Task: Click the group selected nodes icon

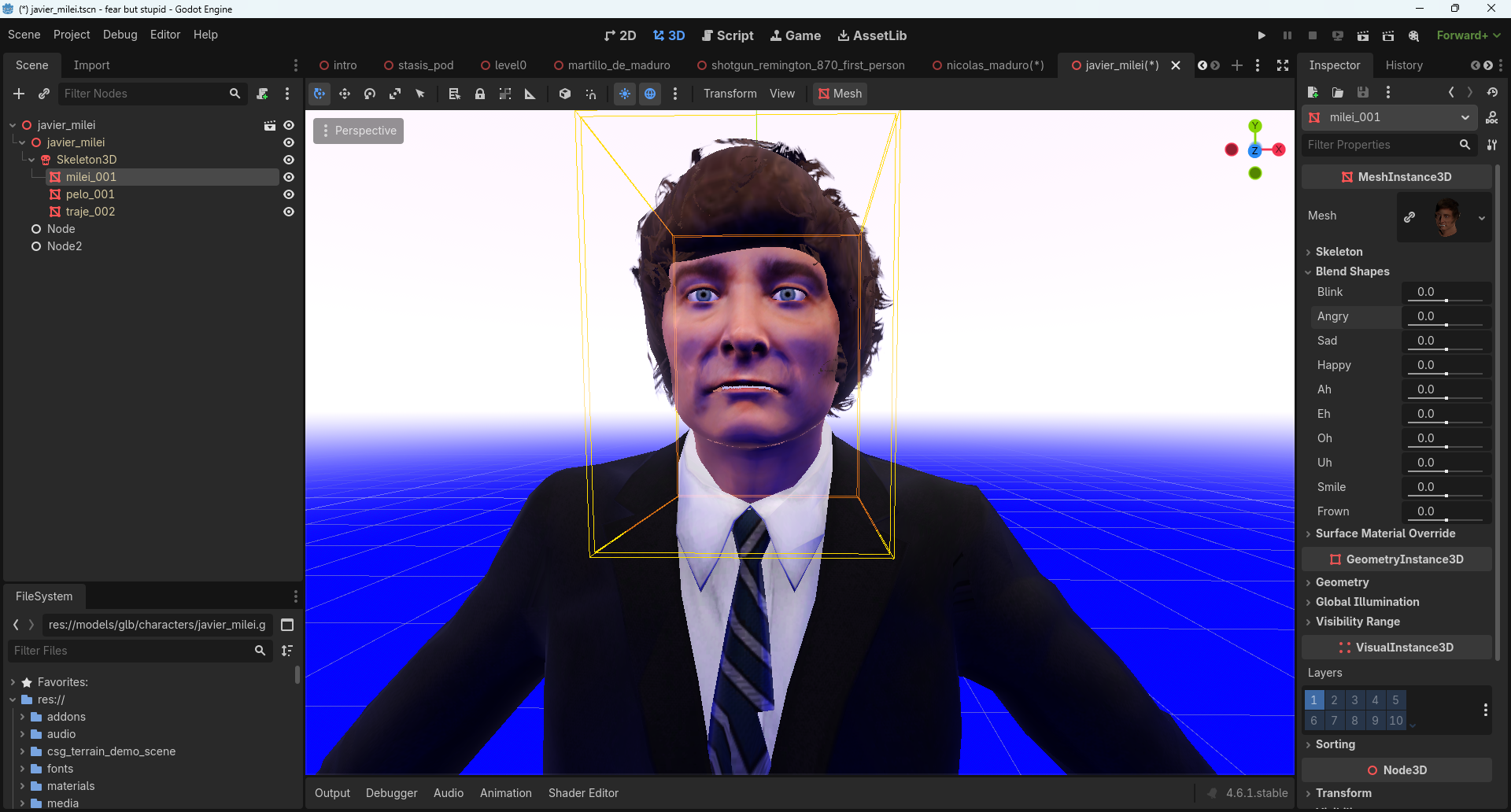Action: point(505,94)
